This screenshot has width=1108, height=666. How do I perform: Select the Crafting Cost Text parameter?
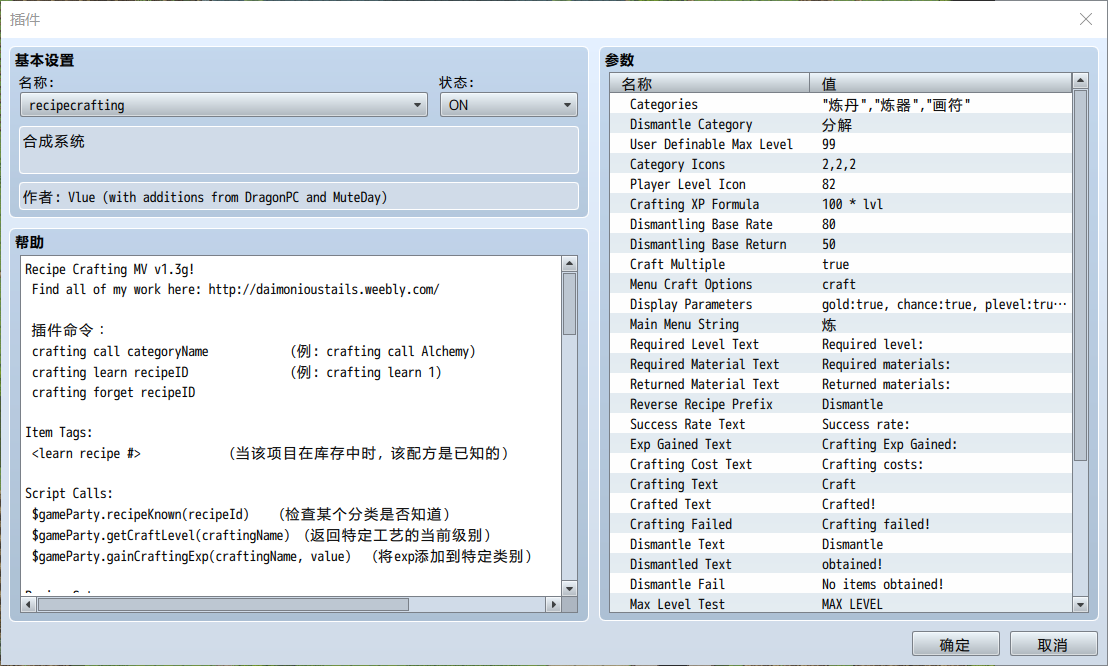(841, 465)
